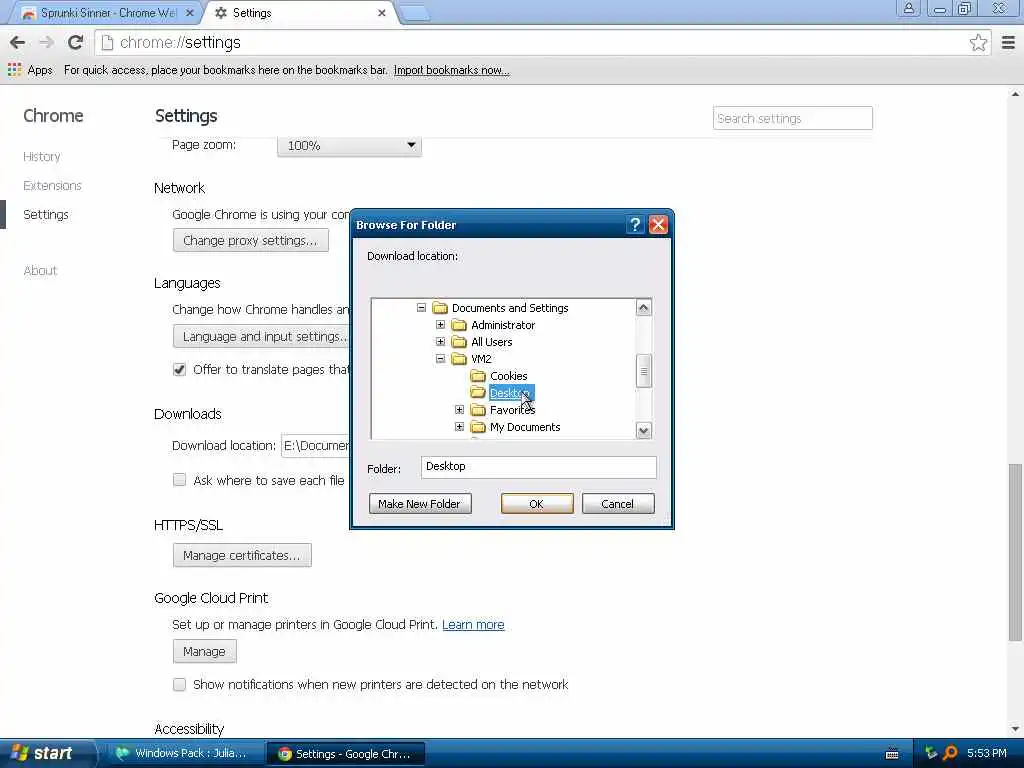Close the Settings tab
Image resolution: width=1024 pixels, height=768 pixels.
point(381,12)
